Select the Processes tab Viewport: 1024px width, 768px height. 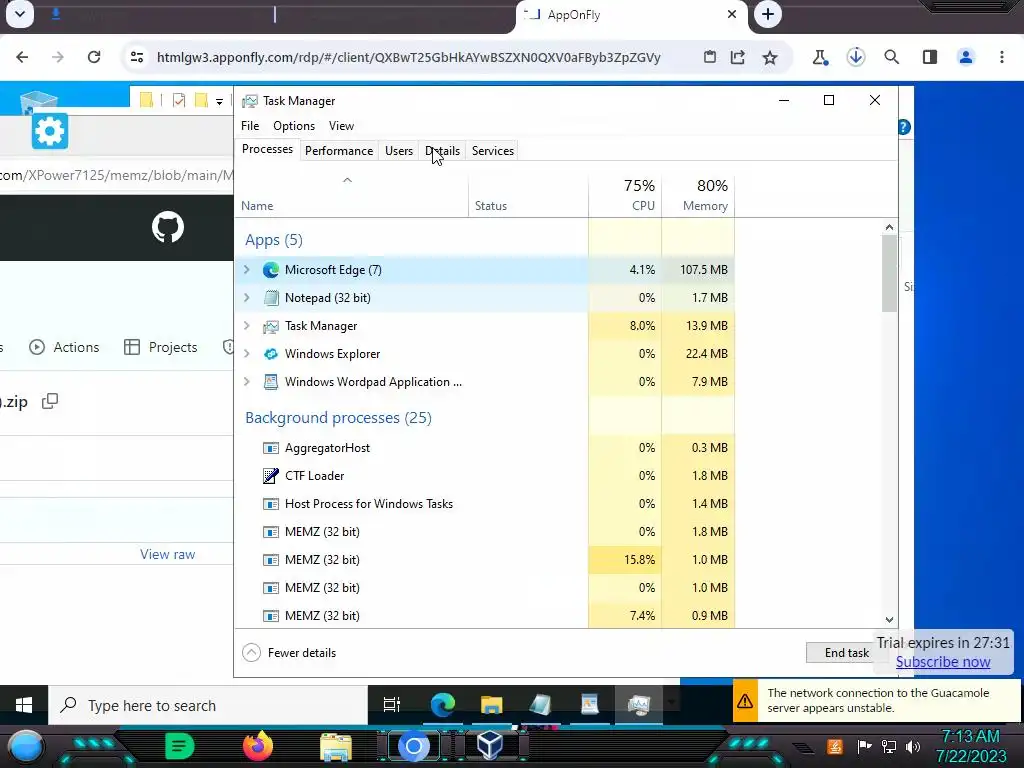(x=267, y=150)
